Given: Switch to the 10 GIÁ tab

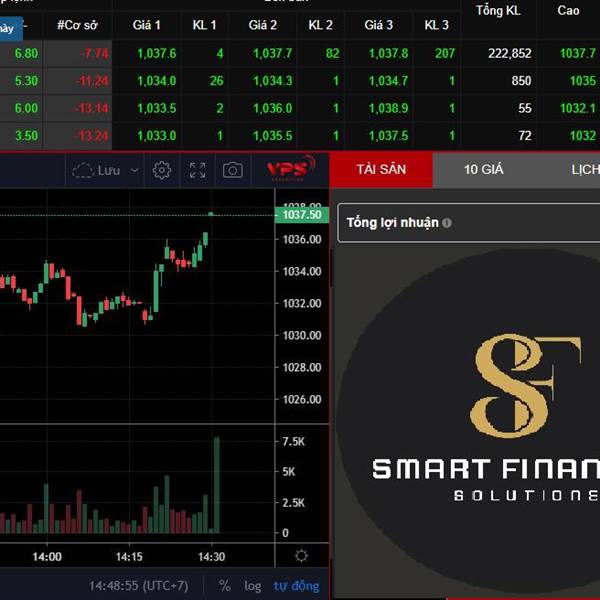Looking at the screenshot, I should 483,169.
